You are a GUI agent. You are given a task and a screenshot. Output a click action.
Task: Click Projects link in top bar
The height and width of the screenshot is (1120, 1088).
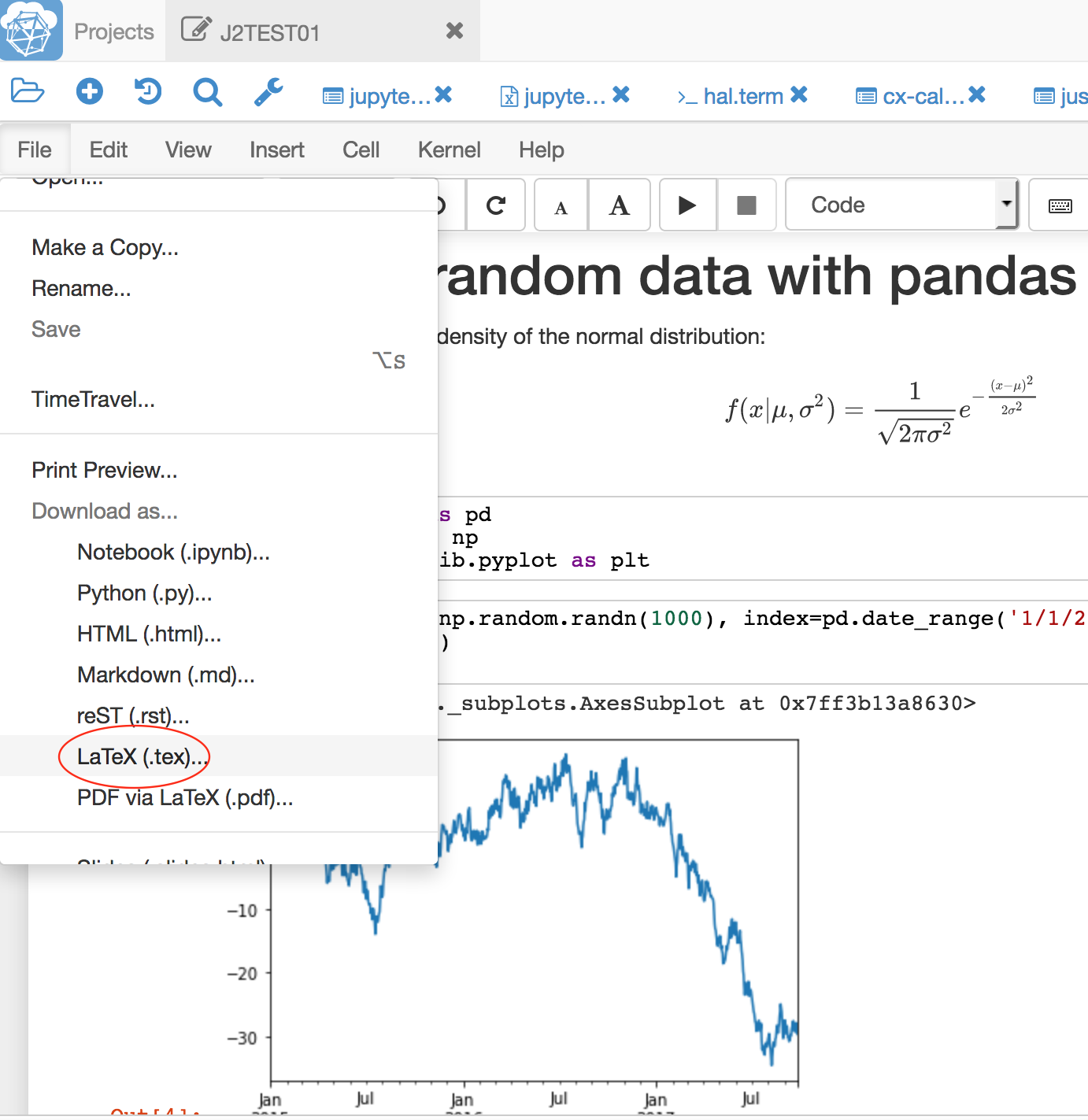point(114,31)
